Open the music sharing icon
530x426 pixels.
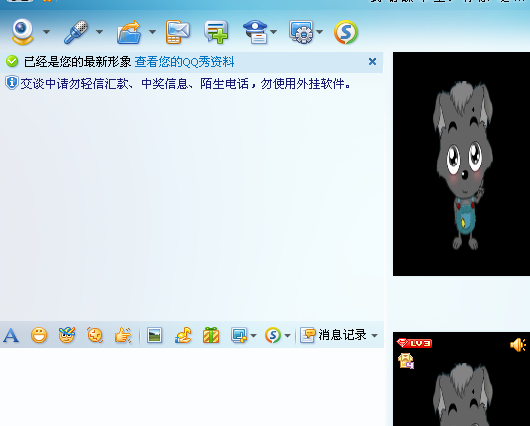183,335
